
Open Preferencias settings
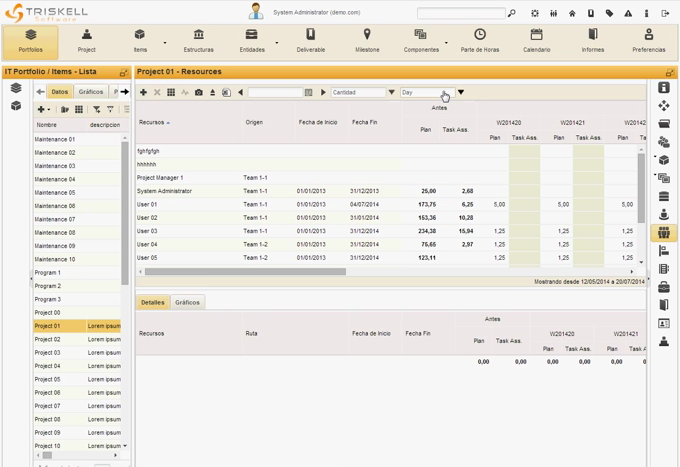click(x=649, y=42)
